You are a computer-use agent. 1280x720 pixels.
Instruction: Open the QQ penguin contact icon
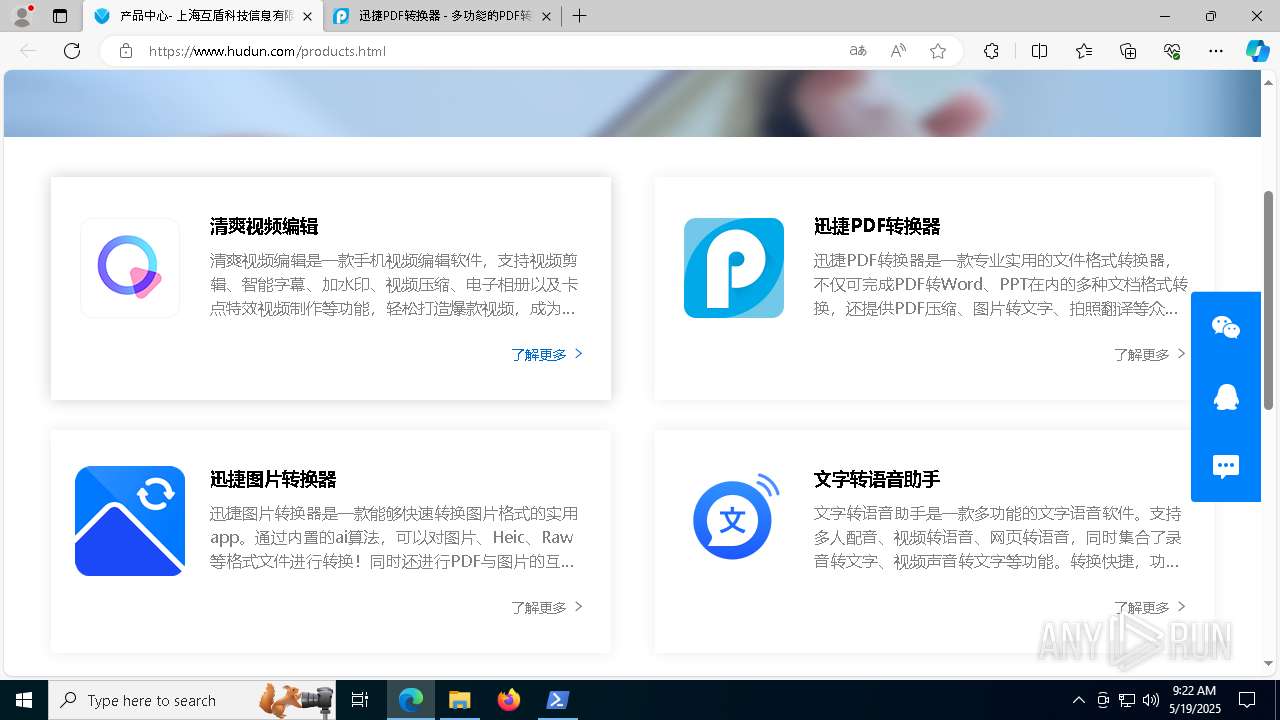click(1226, 397)
